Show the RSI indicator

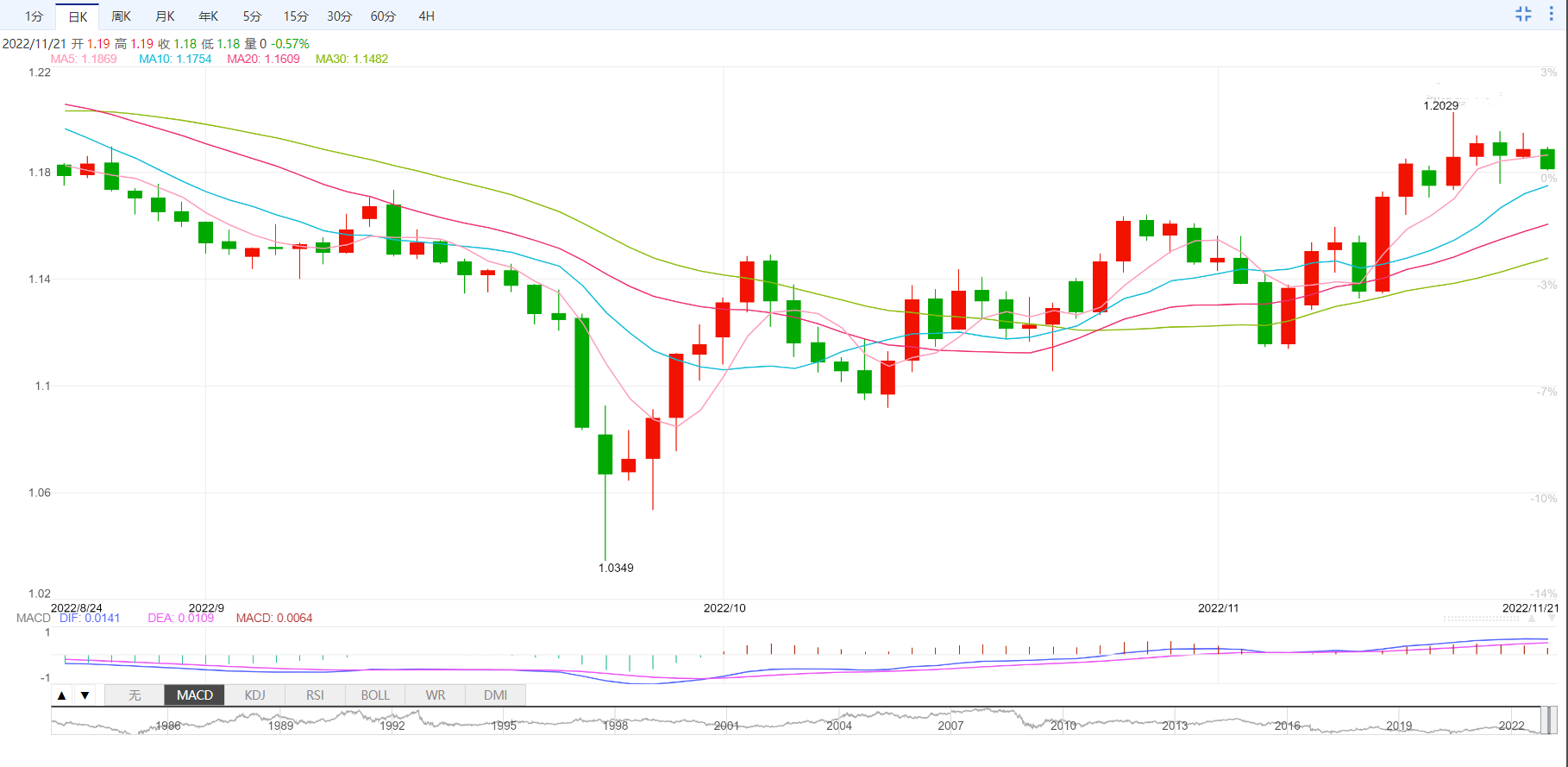pyautogui.click(x=316, y=695)
